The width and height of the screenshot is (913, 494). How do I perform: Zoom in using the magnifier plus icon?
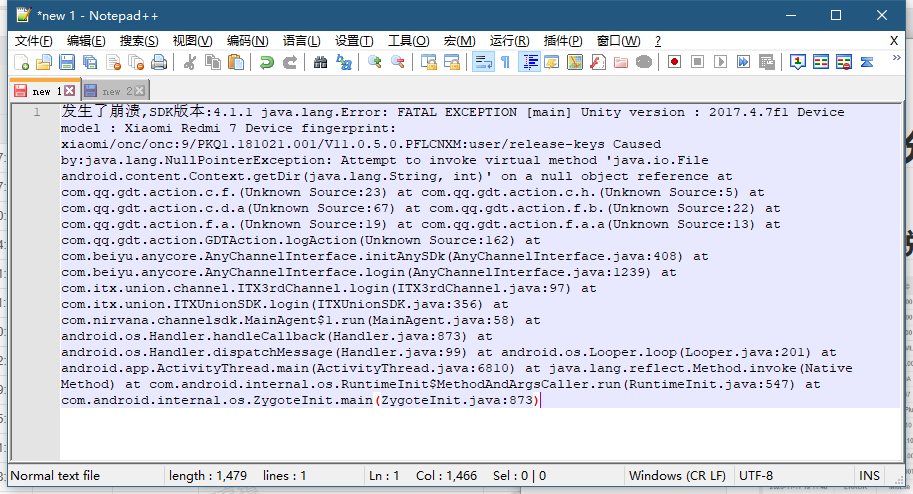tap(374, 62)
